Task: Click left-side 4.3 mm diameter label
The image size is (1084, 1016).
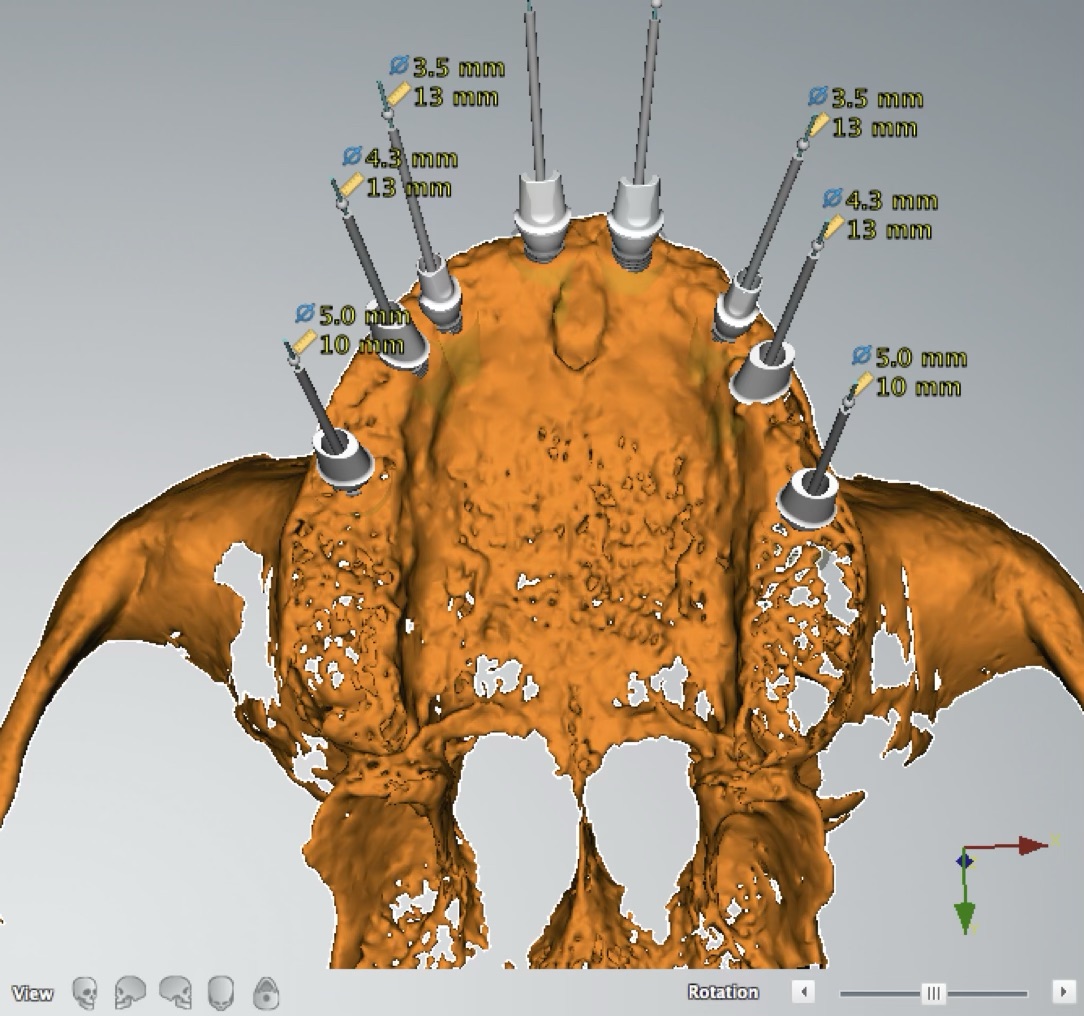Action: click(410, 158)
